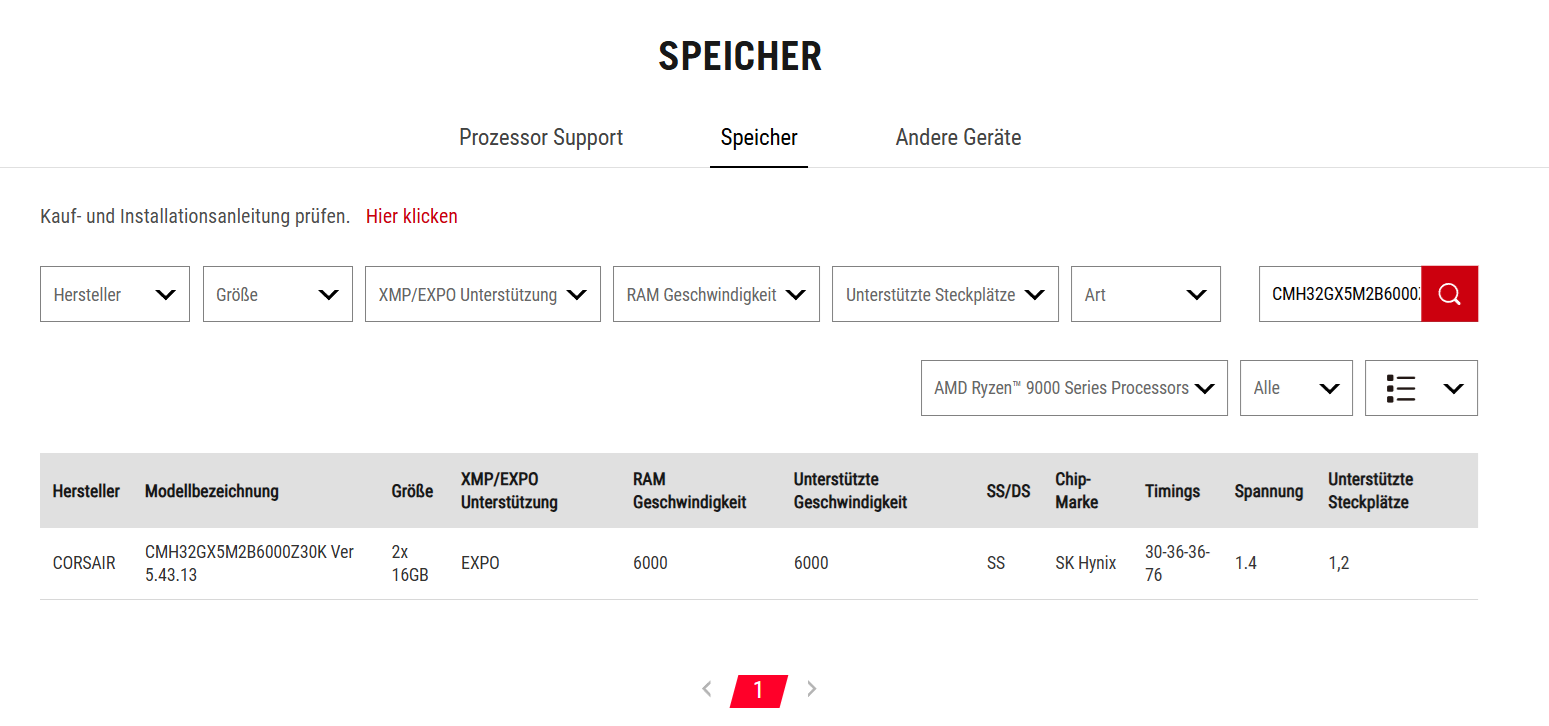Click the RAM Geschwindigkeit column header

click(x=689, y=490)
